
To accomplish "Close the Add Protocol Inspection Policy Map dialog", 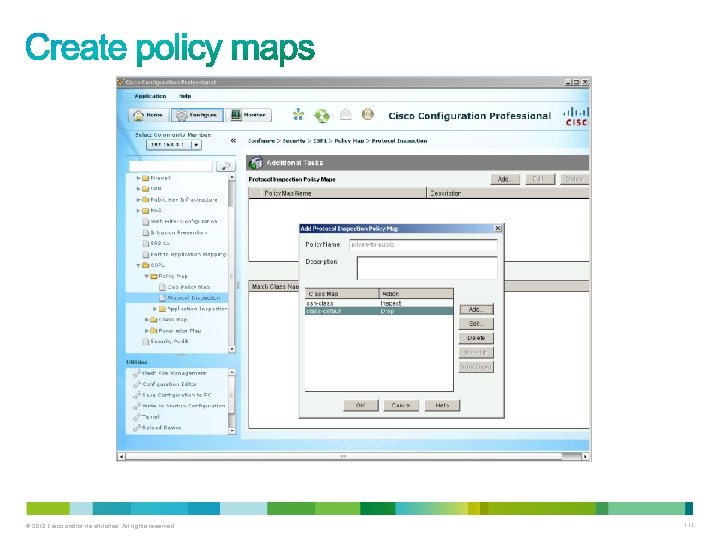I will point(498,228).
